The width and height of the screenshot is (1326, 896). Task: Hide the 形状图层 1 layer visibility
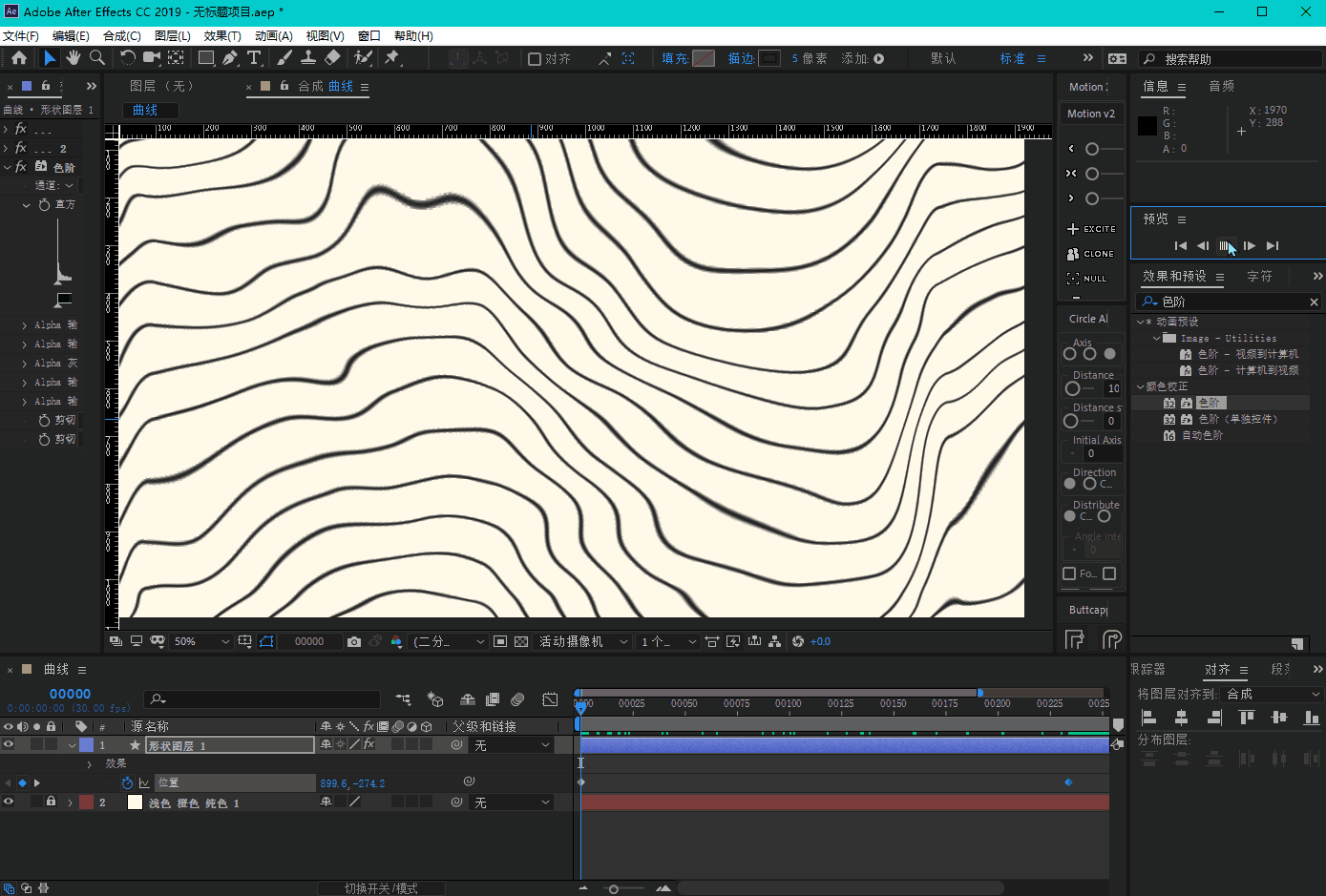[9, 745]
